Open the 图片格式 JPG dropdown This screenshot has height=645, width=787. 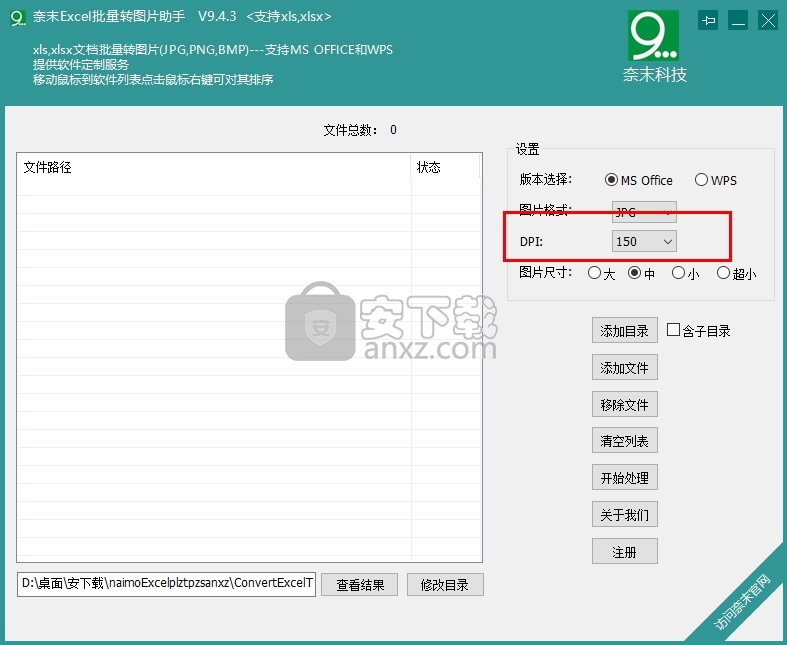tap(644, 212)
